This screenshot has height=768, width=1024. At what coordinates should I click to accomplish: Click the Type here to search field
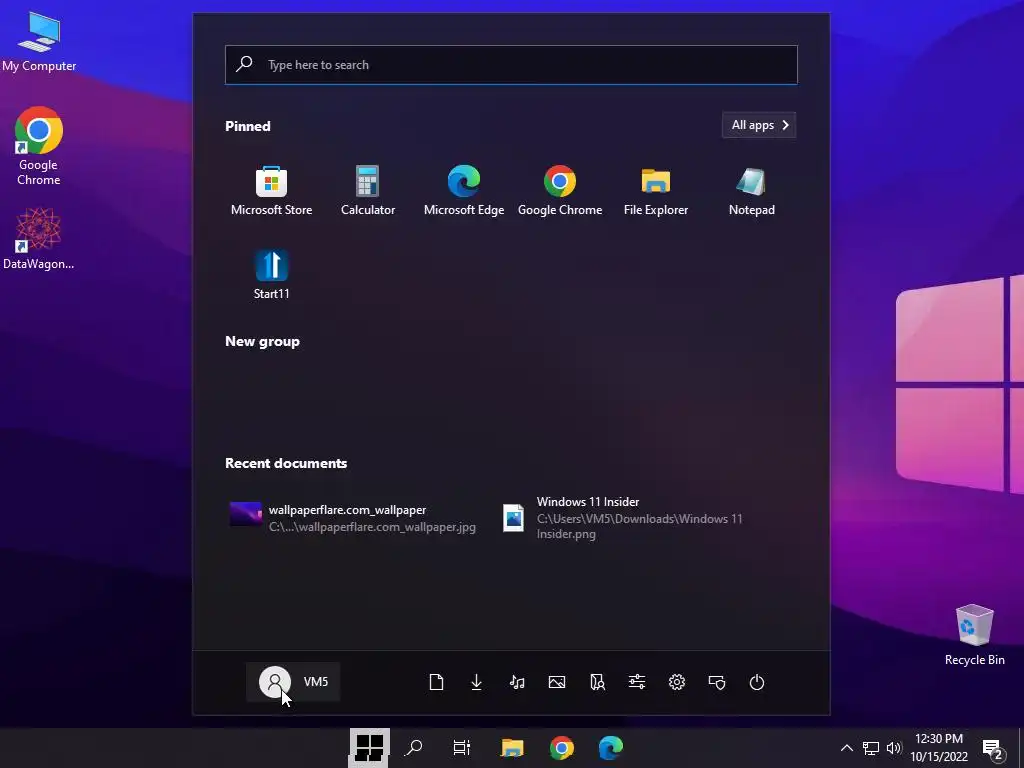(x=511, y=65)
